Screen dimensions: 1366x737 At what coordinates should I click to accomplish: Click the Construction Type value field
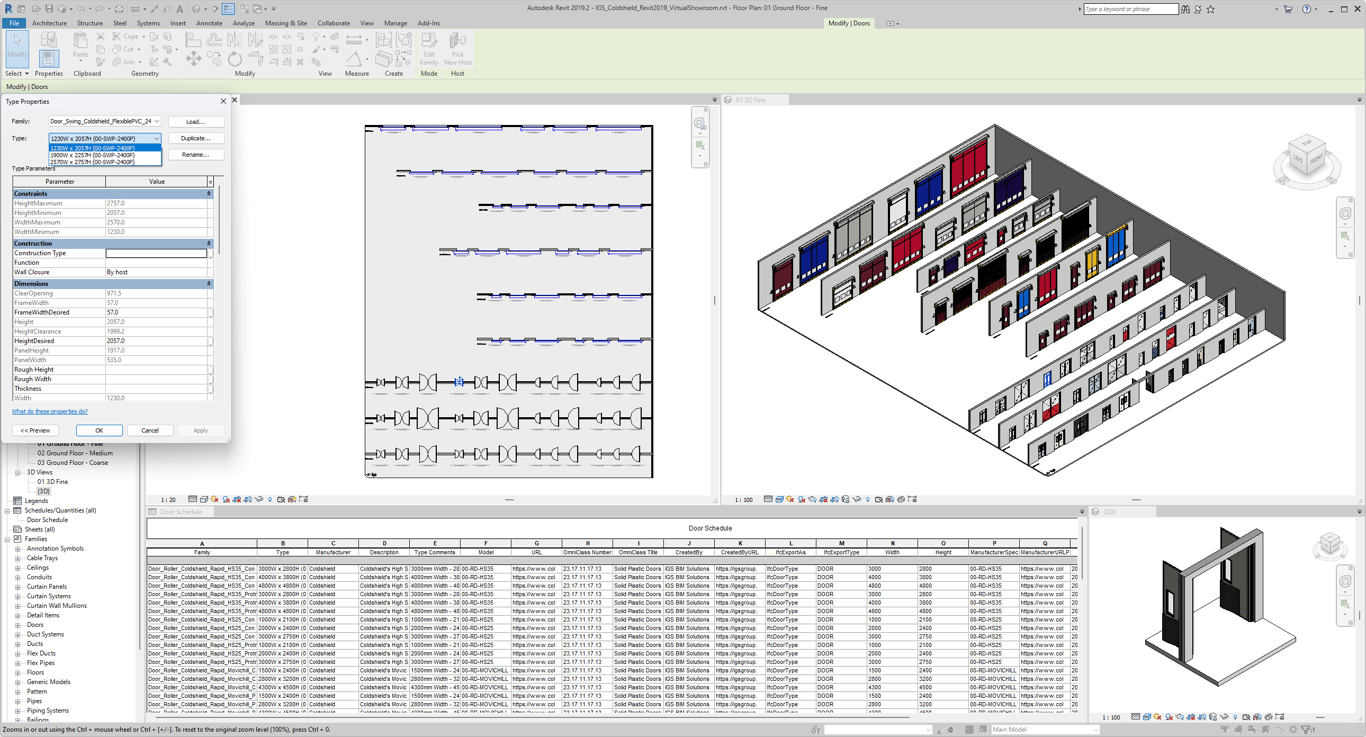coord(156,253)
